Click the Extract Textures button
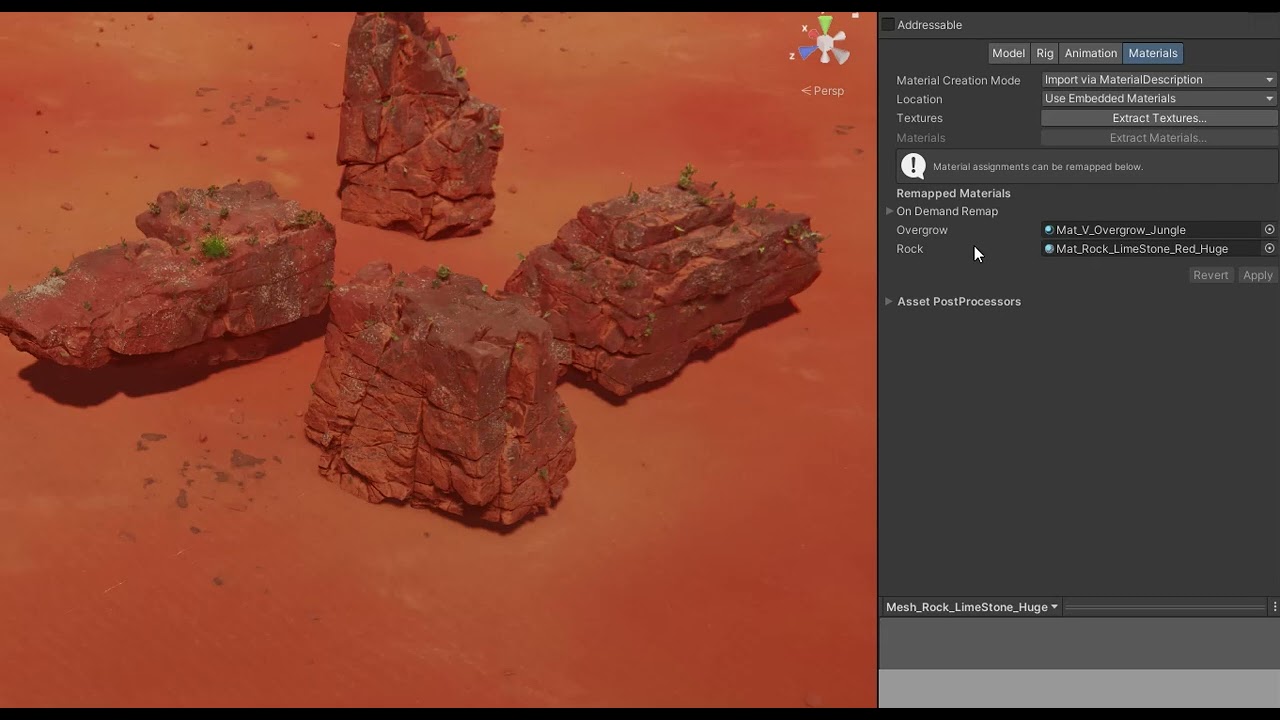 point(1159,117)
